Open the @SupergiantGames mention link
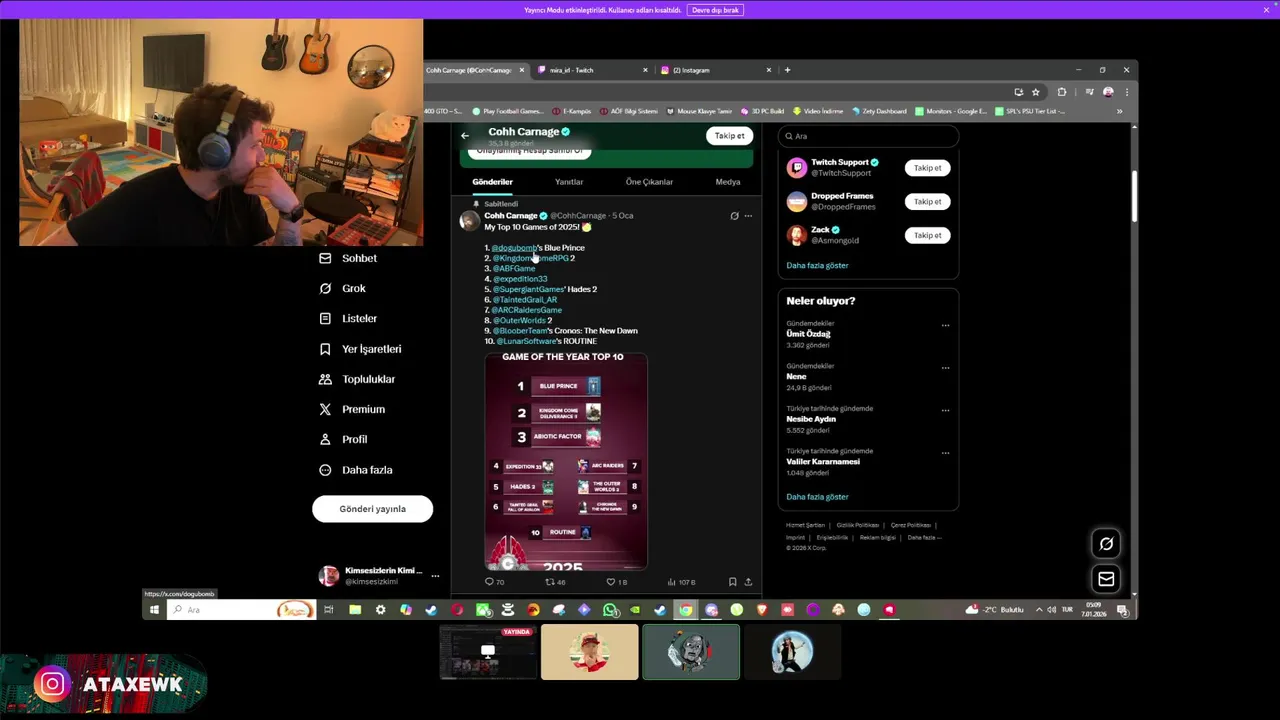The image size is (1280, 720). click(x=528, y=289)
